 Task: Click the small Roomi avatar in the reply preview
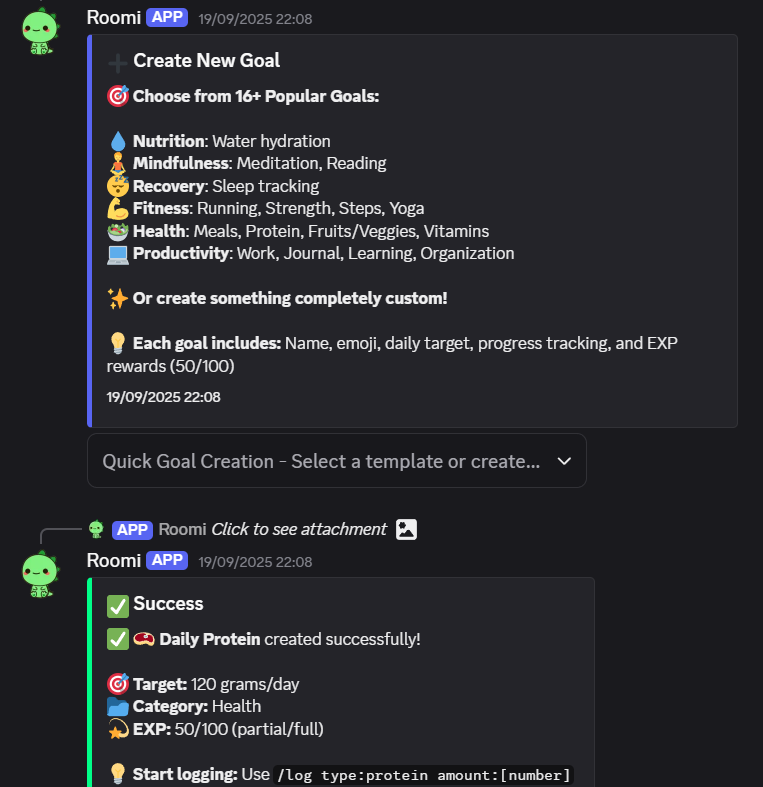(96, 529)
